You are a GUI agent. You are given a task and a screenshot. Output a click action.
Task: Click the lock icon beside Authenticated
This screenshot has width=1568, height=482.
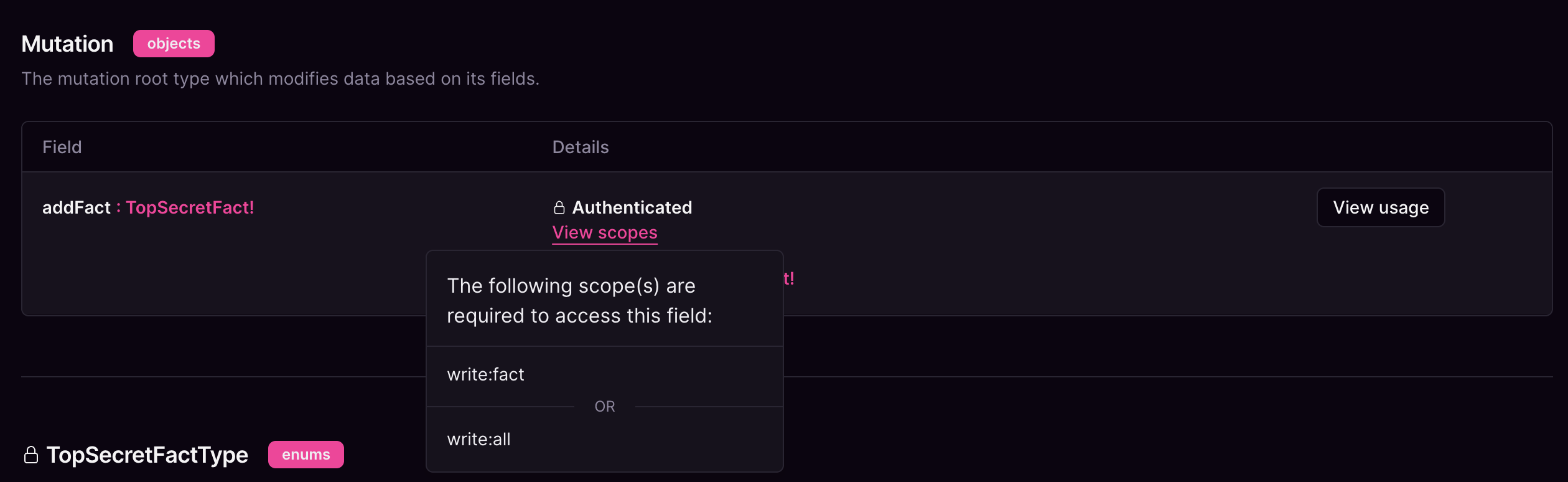pos(558,207)
